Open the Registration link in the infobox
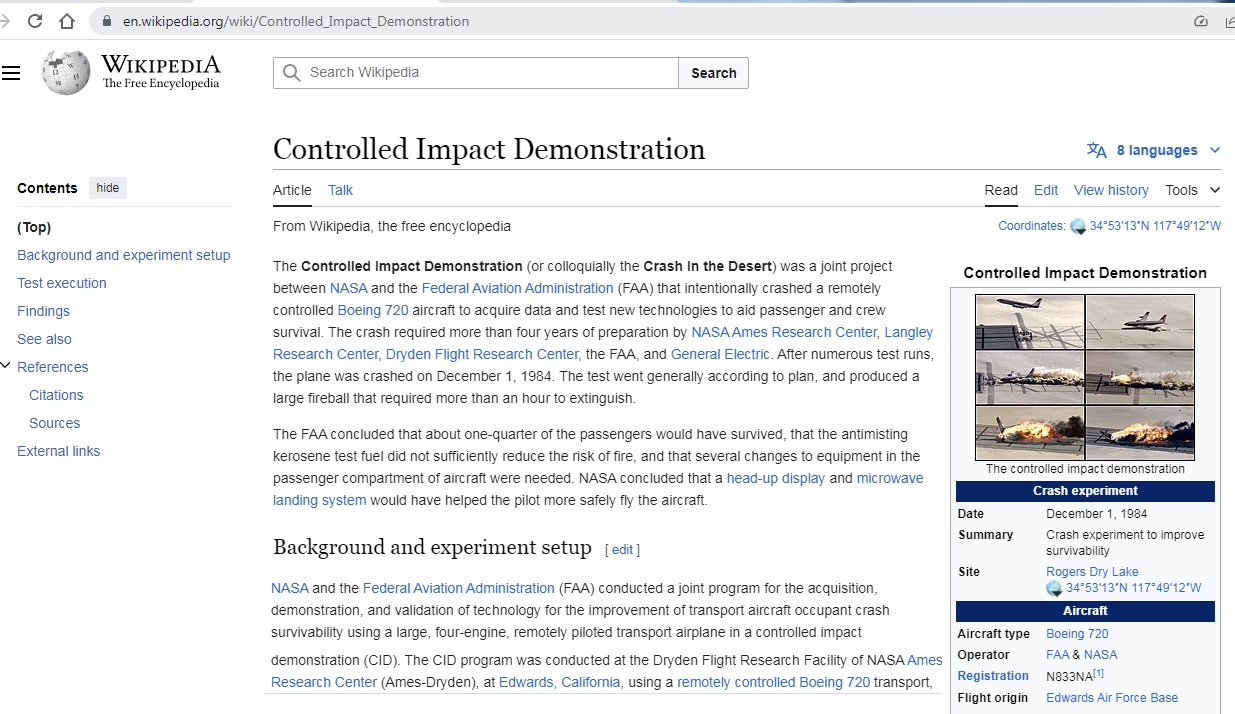The image size is (1235, 714). [x=993, y=676]
